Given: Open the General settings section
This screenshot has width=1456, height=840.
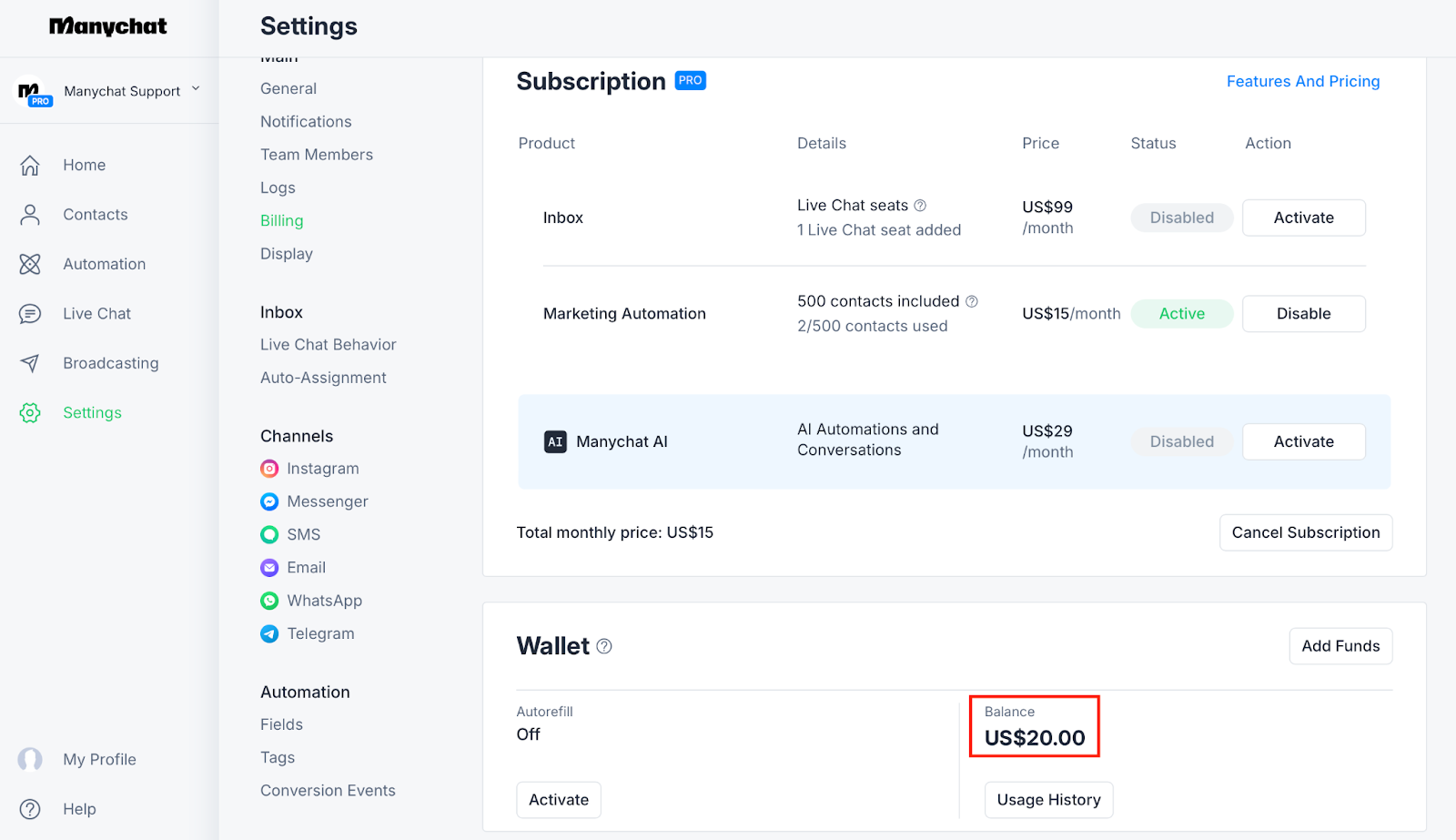Looking at the screenshot, I should (x=288, y=88).
